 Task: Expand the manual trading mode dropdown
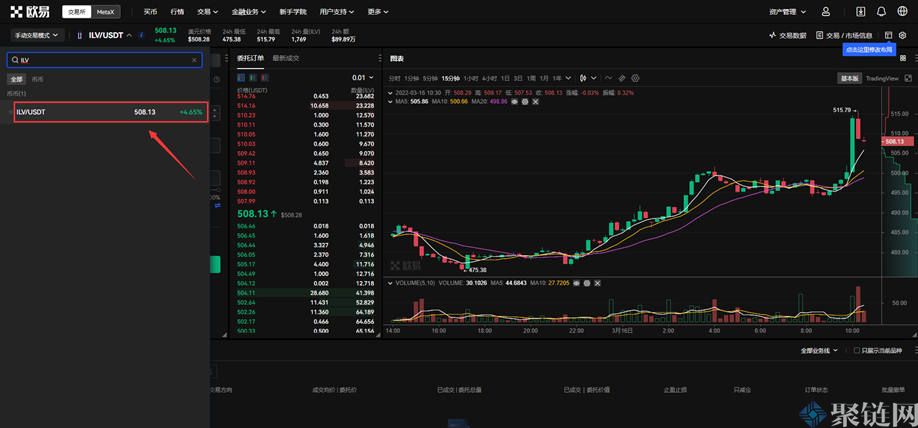click(35, 35)
